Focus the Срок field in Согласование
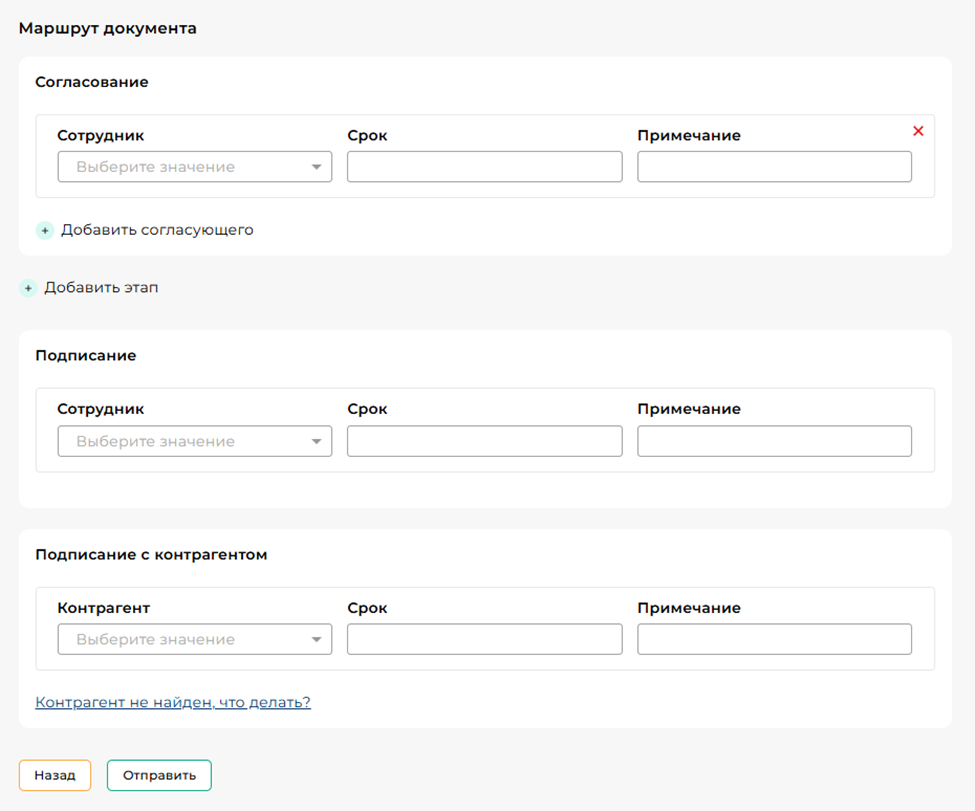 (484, 167)
